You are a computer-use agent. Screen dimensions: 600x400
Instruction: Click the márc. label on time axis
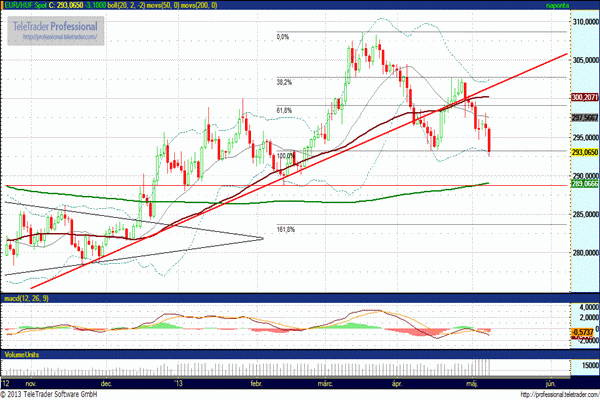pyautogui.click(x=327, y=383)
